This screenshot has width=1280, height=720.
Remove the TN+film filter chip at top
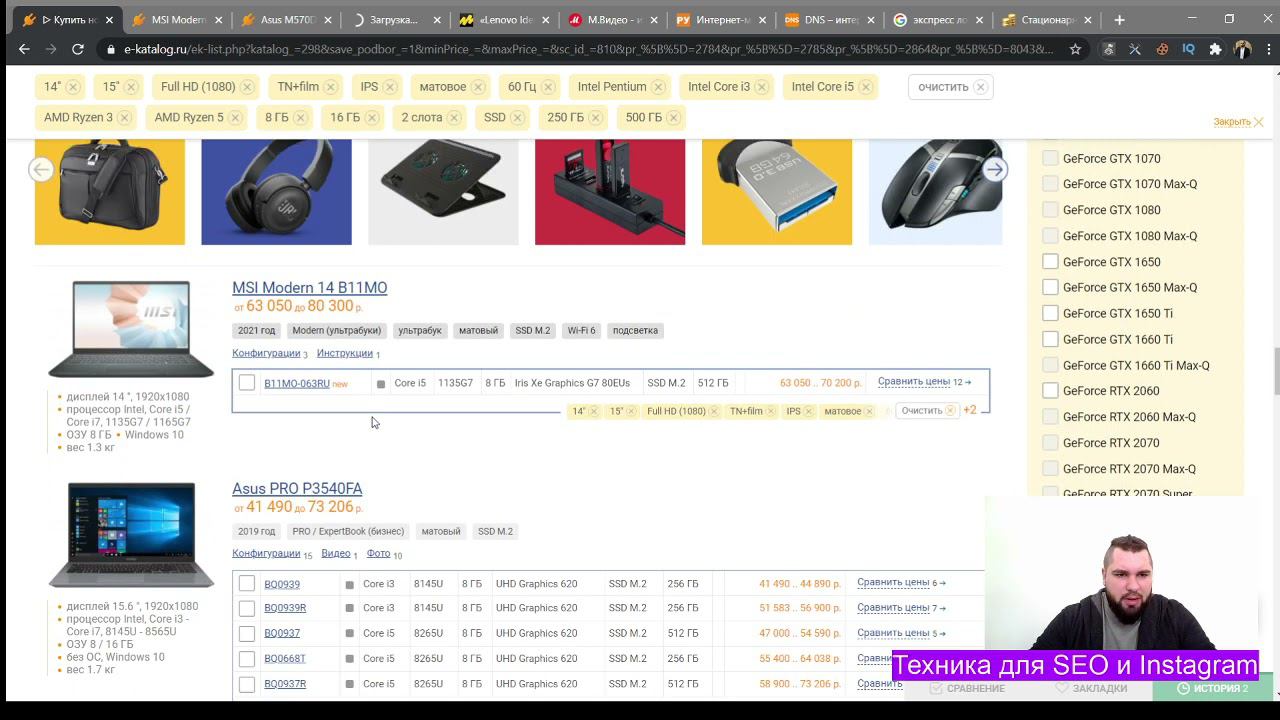click(331, 87)
